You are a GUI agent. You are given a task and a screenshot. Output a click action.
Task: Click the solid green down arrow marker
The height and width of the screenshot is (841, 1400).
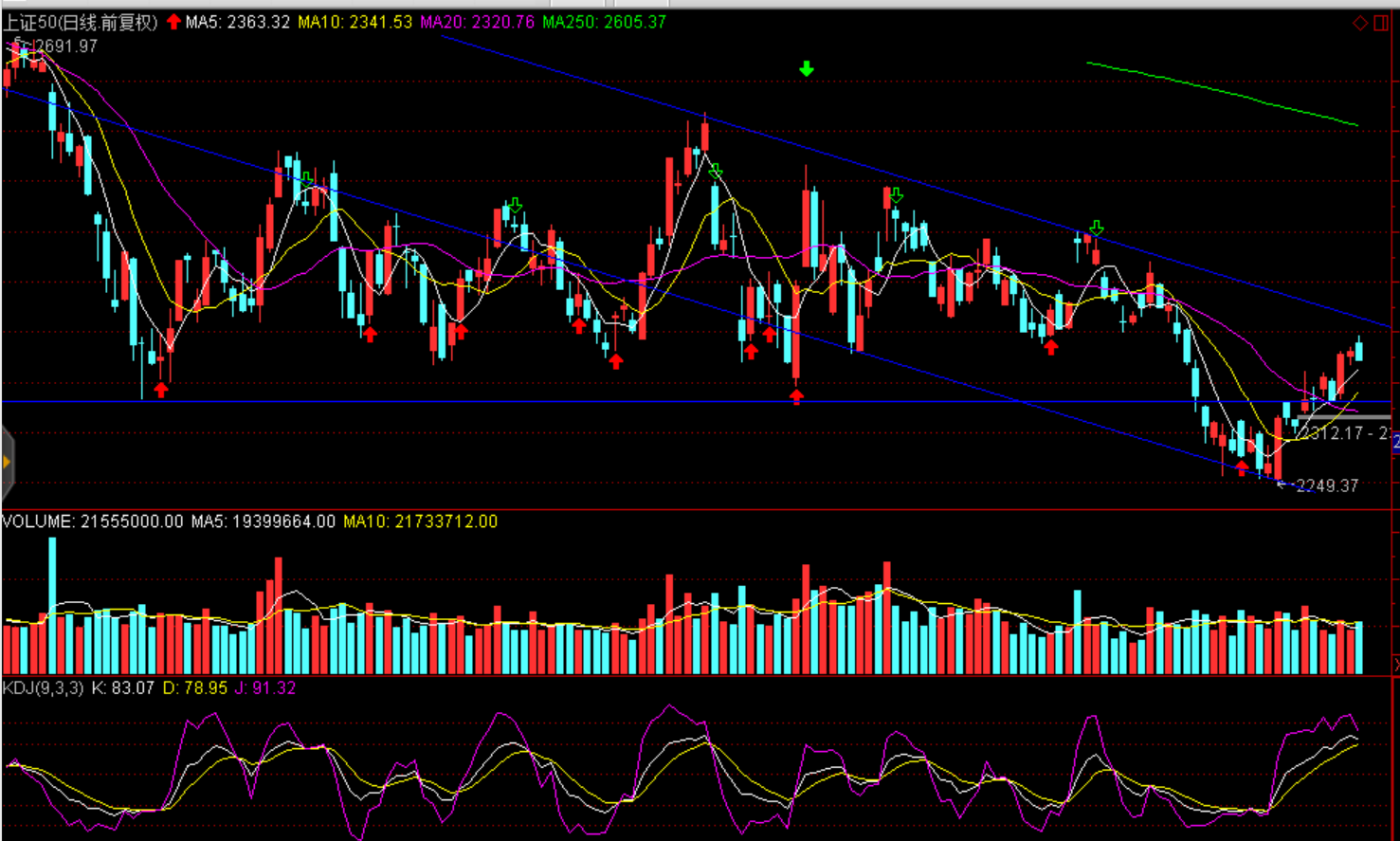[806, 68]
